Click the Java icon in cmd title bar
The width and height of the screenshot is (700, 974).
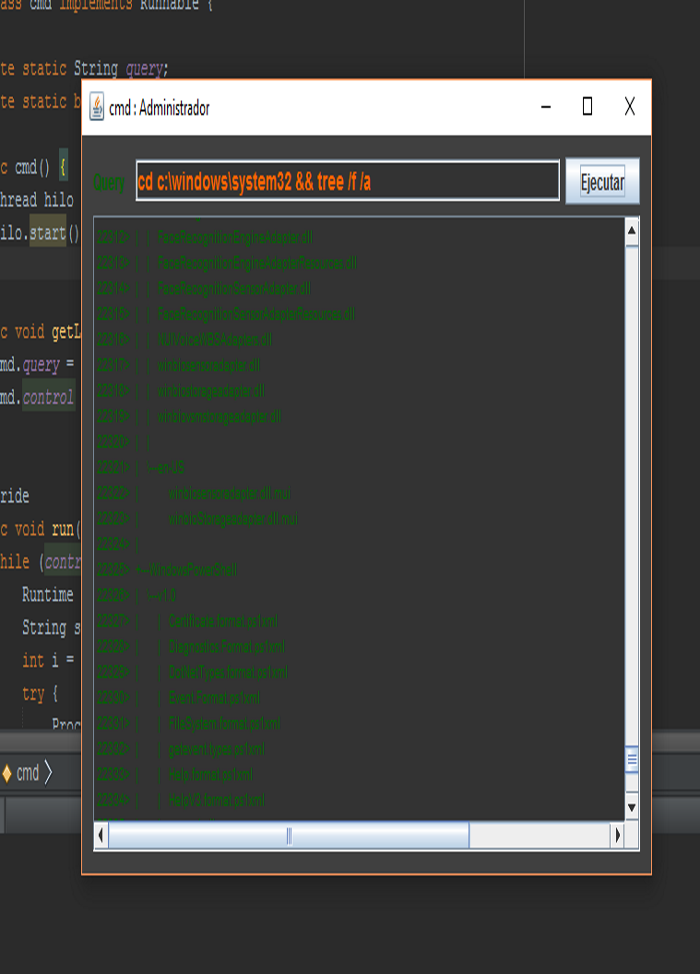96,107
